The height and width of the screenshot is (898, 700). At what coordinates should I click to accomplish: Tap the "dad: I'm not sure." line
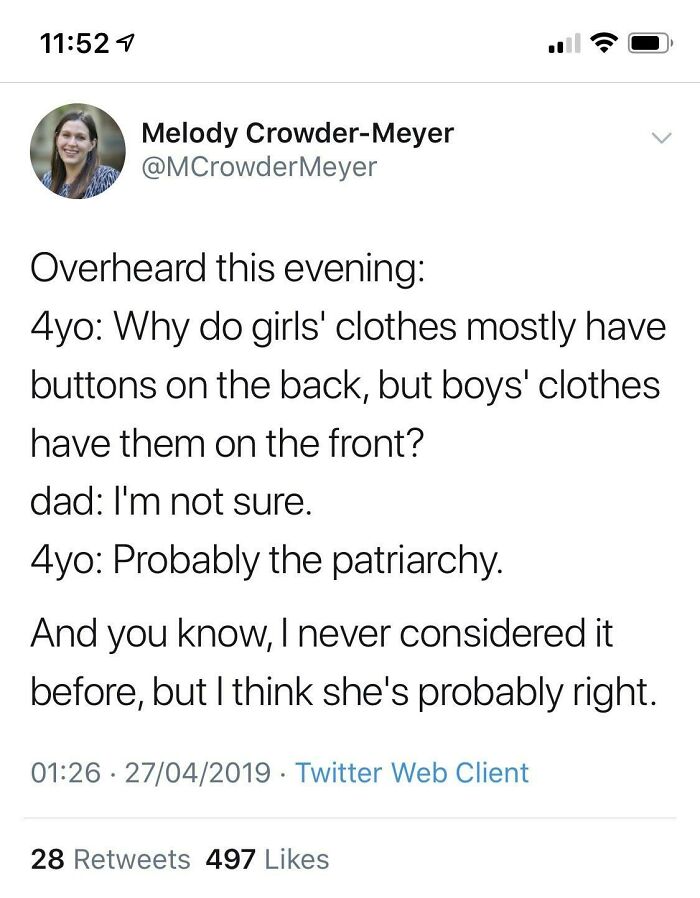[x=171, y=501]
